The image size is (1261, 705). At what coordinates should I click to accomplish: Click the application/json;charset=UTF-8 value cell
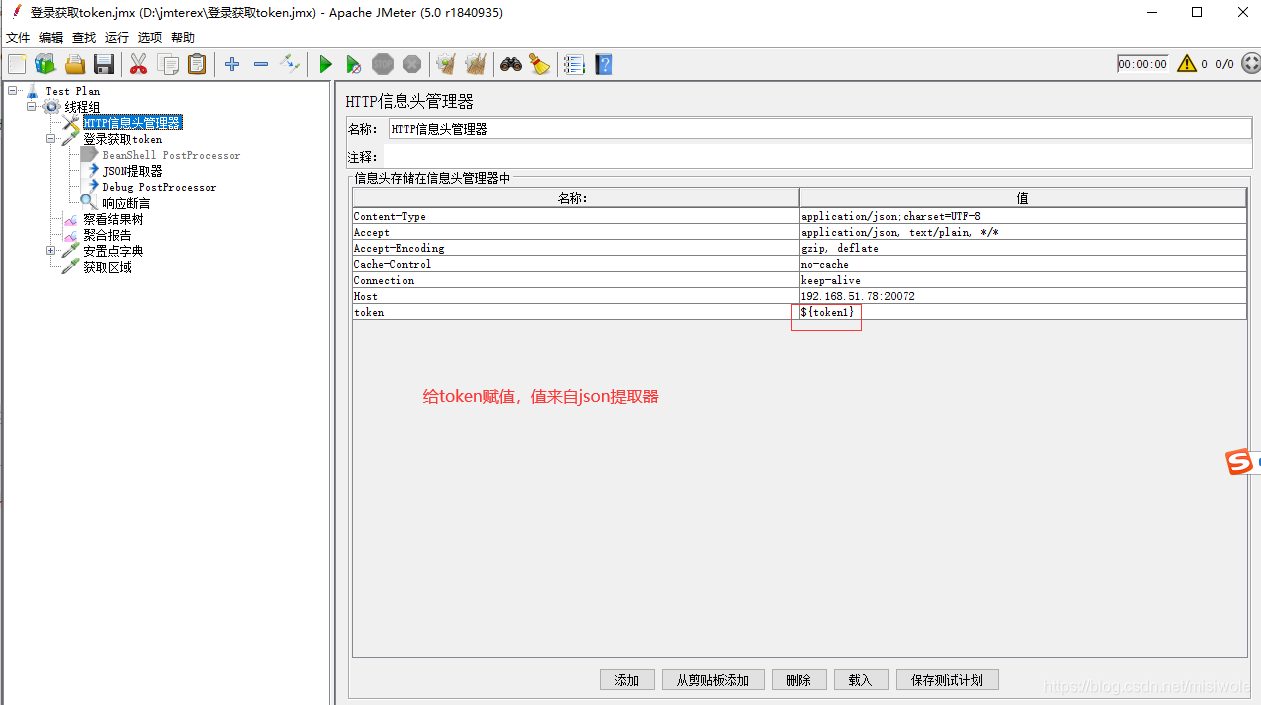pos(1023,216)
